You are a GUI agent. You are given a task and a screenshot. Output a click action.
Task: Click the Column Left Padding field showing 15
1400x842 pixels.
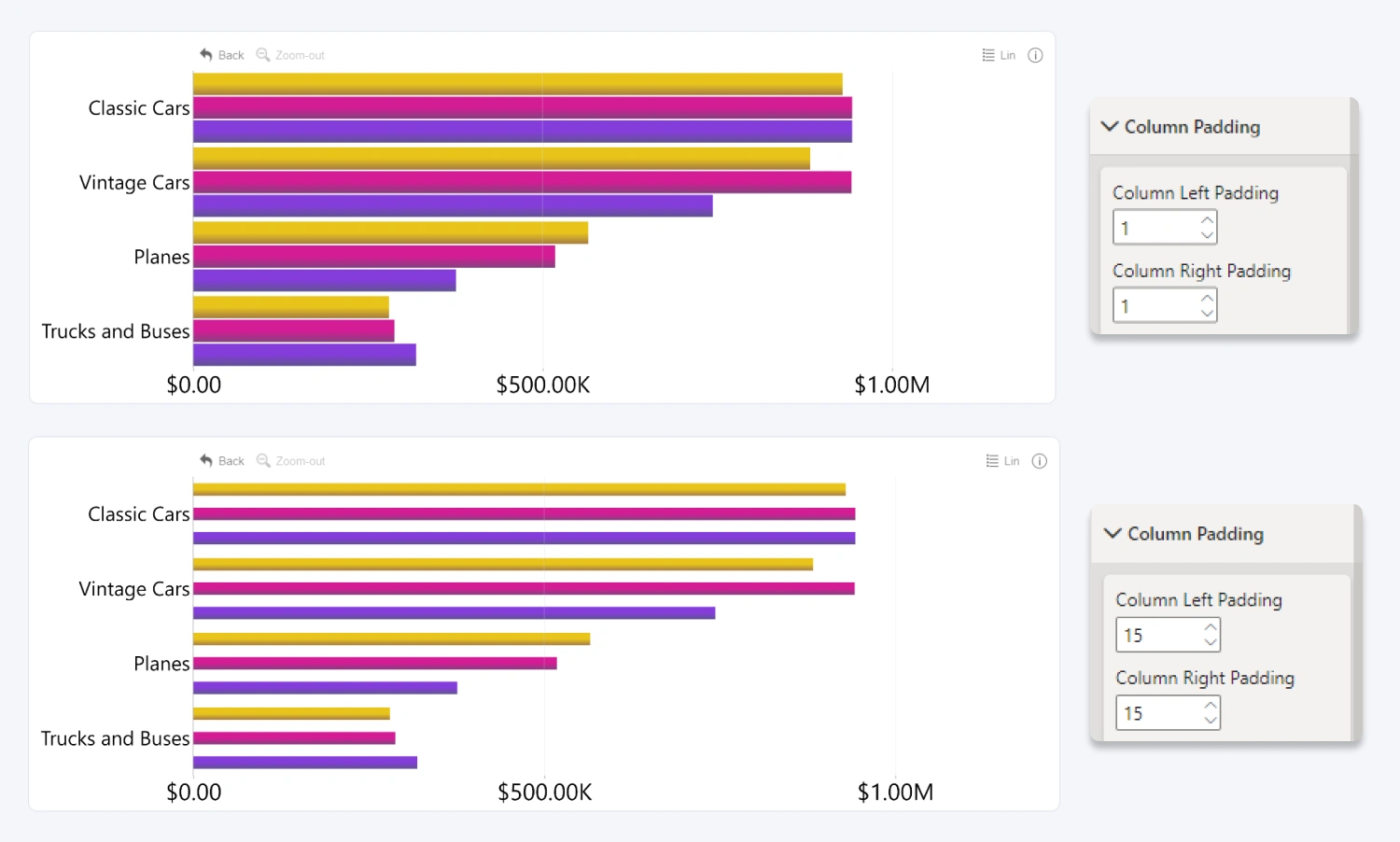click(x=1168, y=635)
